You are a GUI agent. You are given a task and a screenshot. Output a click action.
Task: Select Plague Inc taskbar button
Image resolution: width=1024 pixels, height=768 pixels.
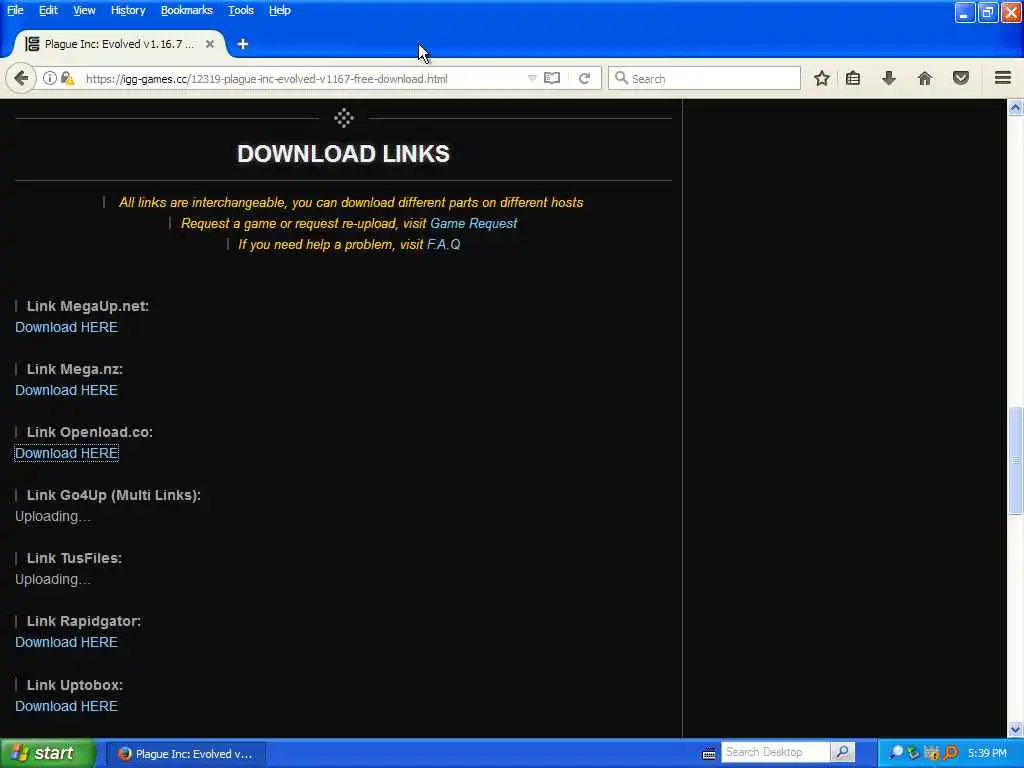[185, 754]
